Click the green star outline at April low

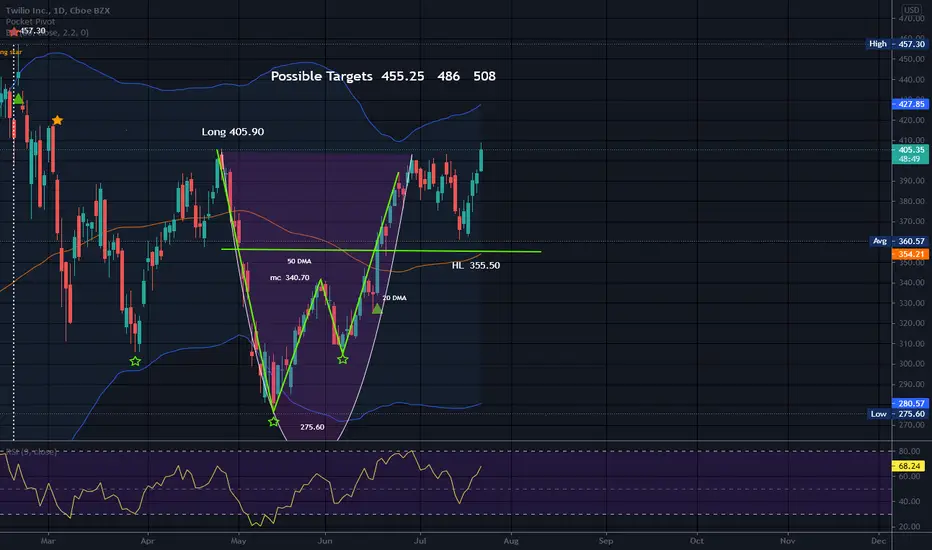(136, 361)
